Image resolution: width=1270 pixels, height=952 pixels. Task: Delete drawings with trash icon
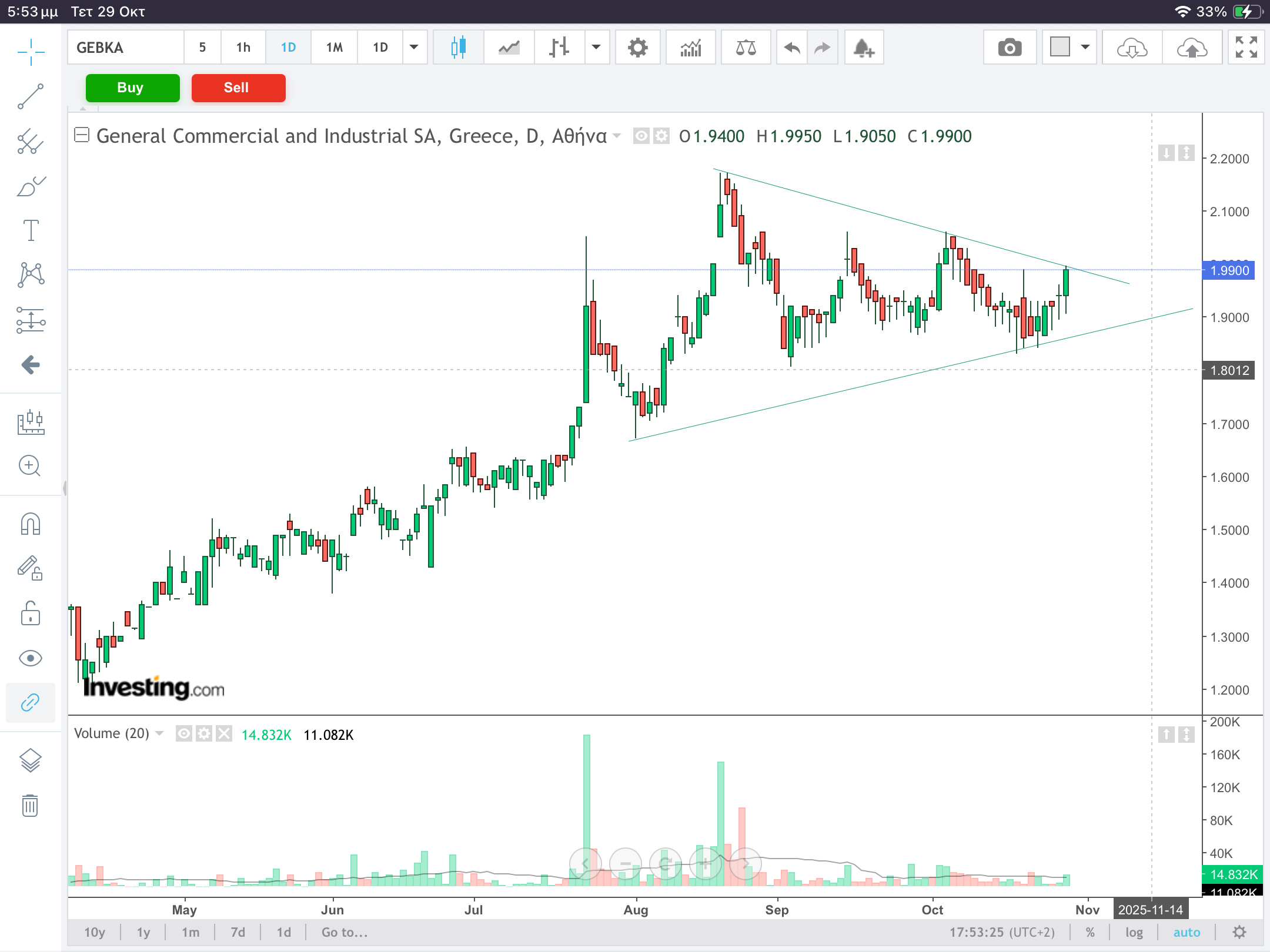pyautogui.click(x=31, y=805)
